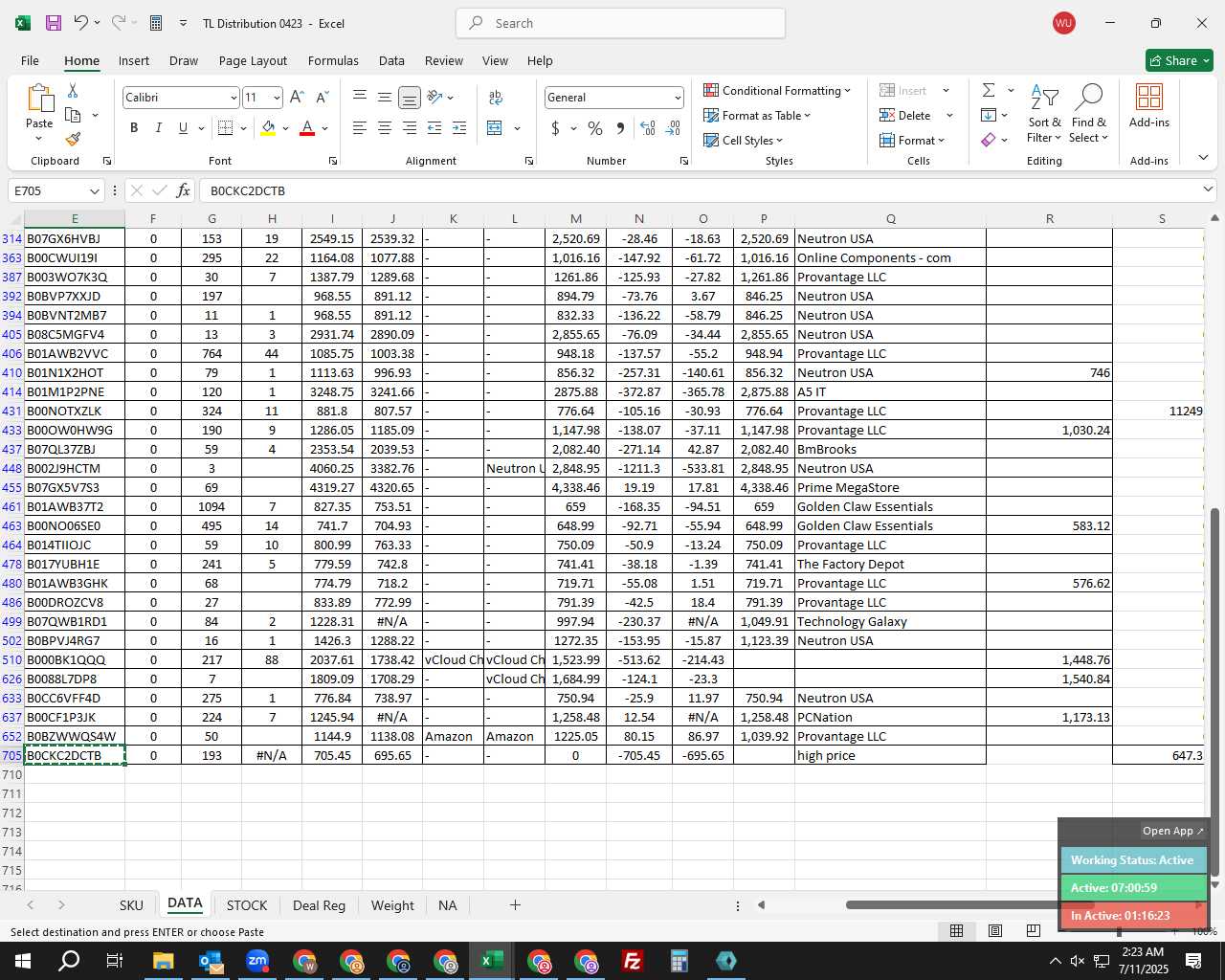The width and height of the screenshot is (1225, 980).
Task: Apply Wrap Text in Alignment group
Action: [496, 97]
